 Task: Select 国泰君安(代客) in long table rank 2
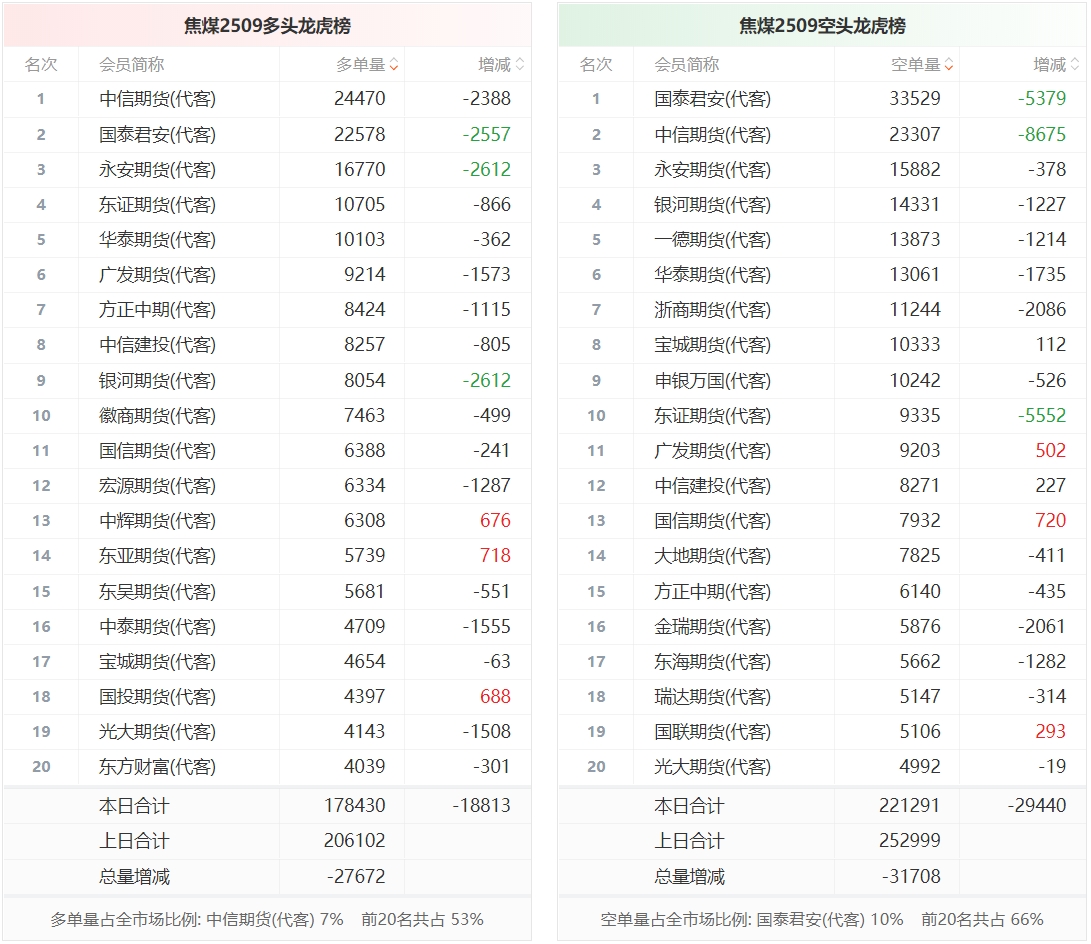tap(157, 134)
